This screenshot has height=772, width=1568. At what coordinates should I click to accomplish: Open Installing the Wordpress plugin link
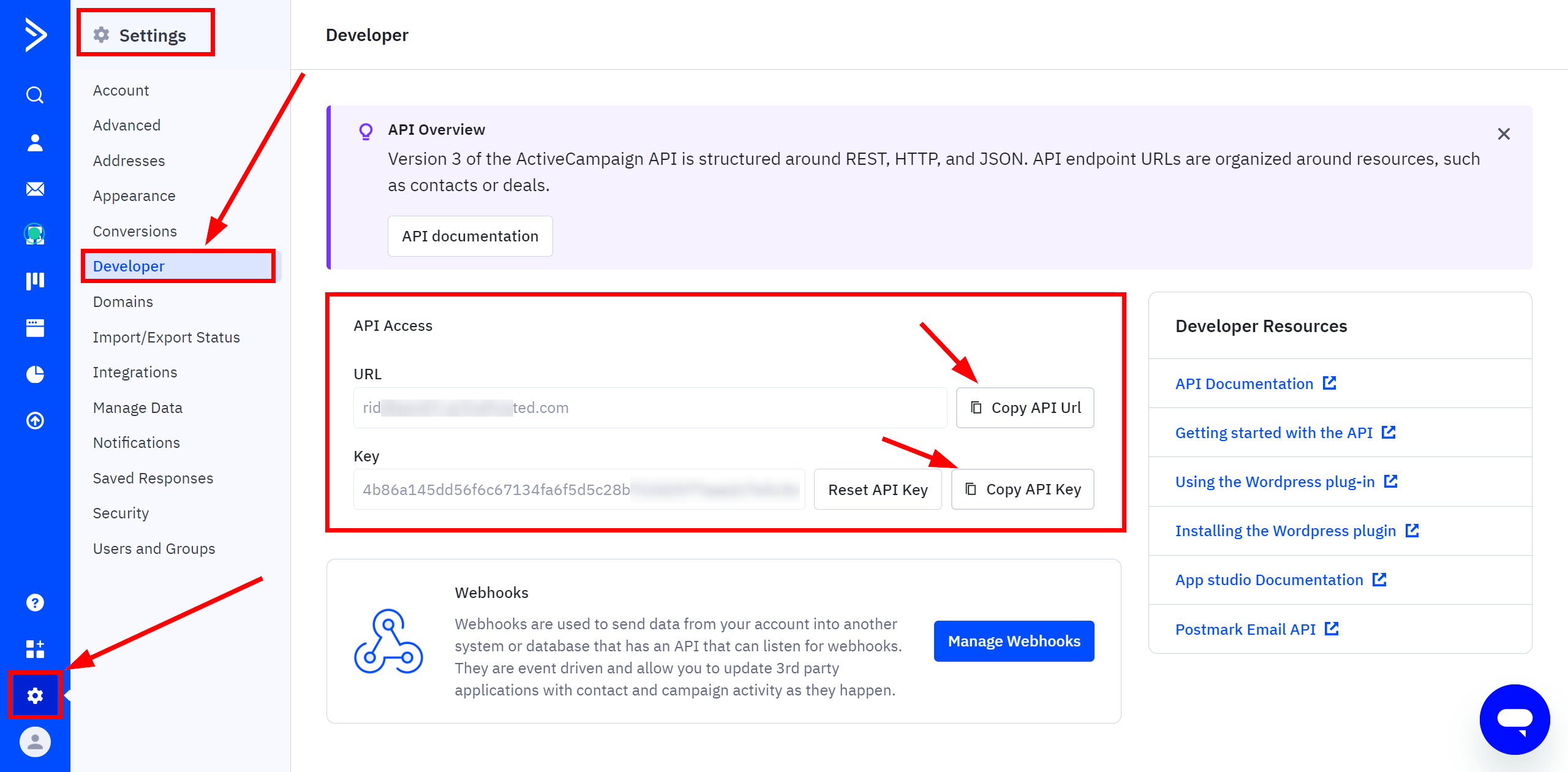1285,531
